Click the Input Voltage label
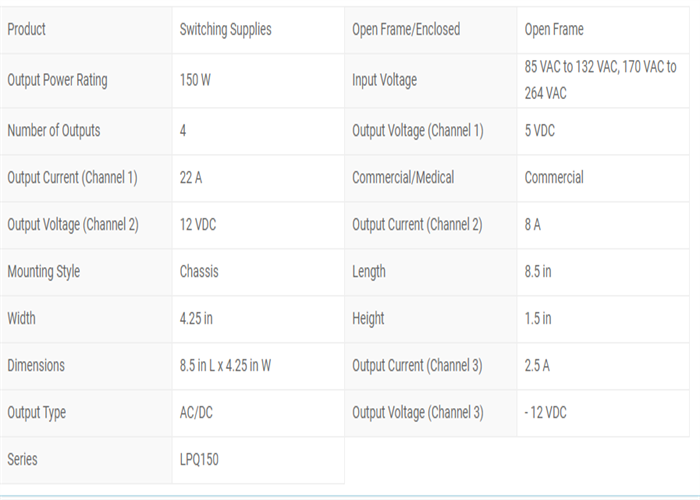Image resolution: width=700 pixels, height=500 pixels. (x=384, y=80)
